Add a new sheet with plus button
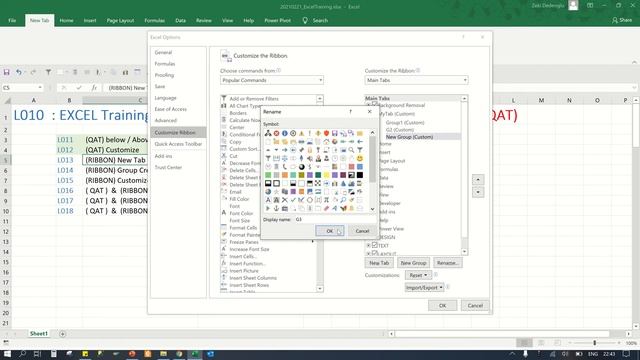Screen dimensions: 640x360 point(62,334)
